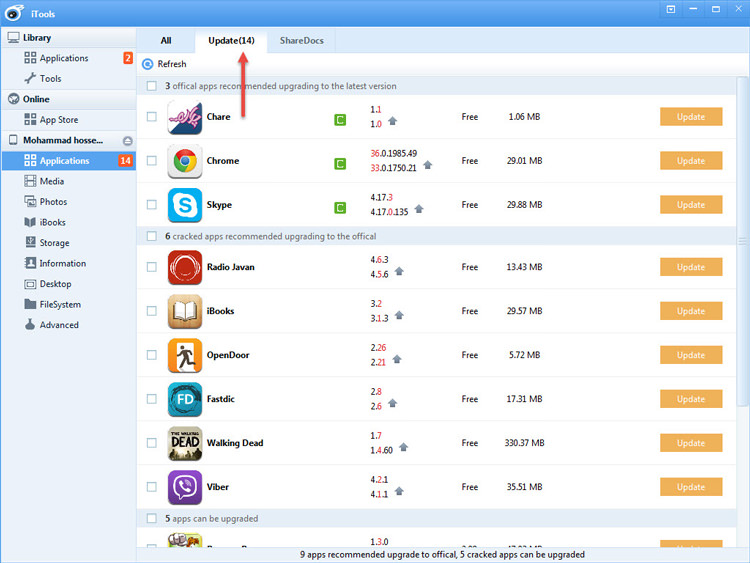
Task: Select all 6 cracked apps checkbox
Action: coord(151,236)
